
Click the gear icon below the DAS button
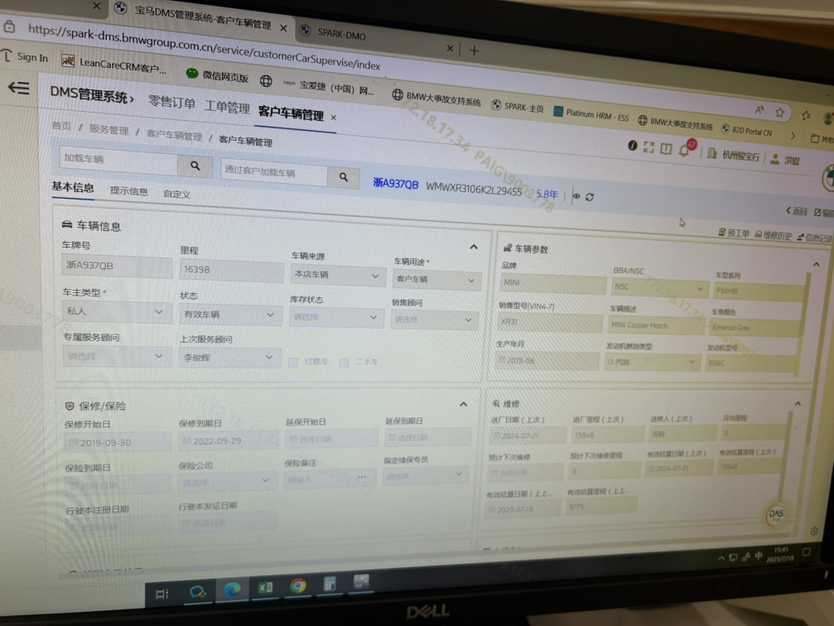click(814, 531)
